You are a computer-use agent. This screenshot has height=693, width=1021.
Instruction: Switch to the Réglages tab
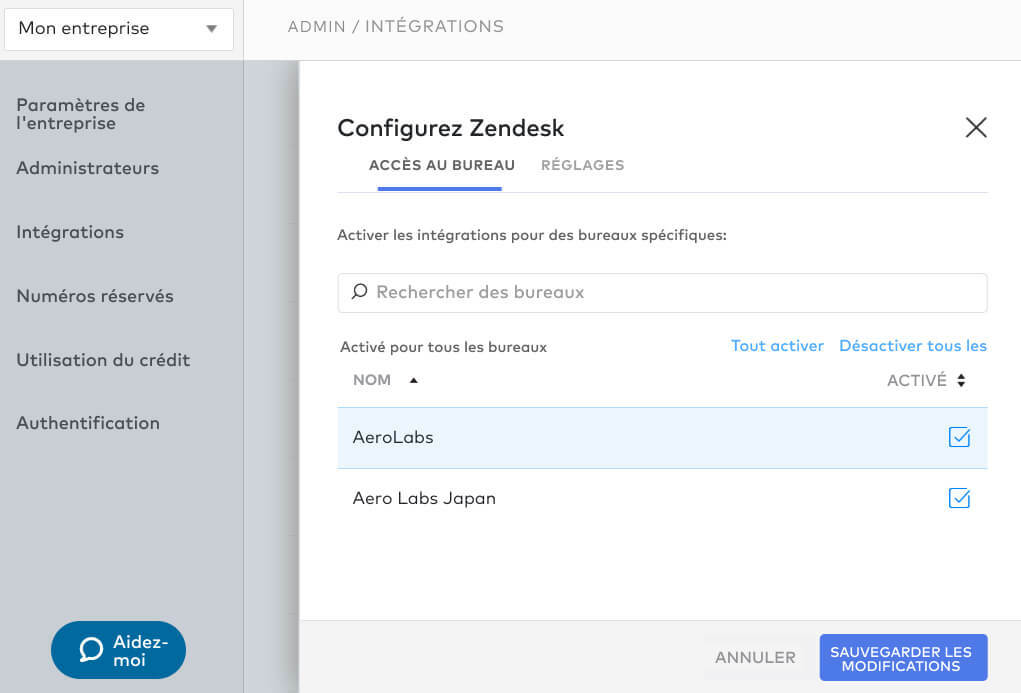582,165
